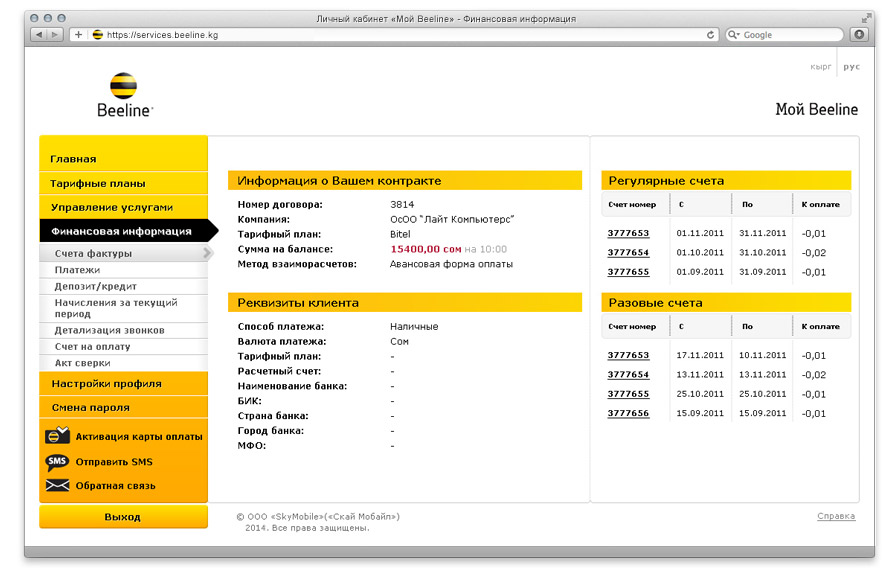Open regular invoice 3777654 dated 01.10.2011
Viewport: 894px width, 574px height.
pyautogui.click(x=628, y=253)
